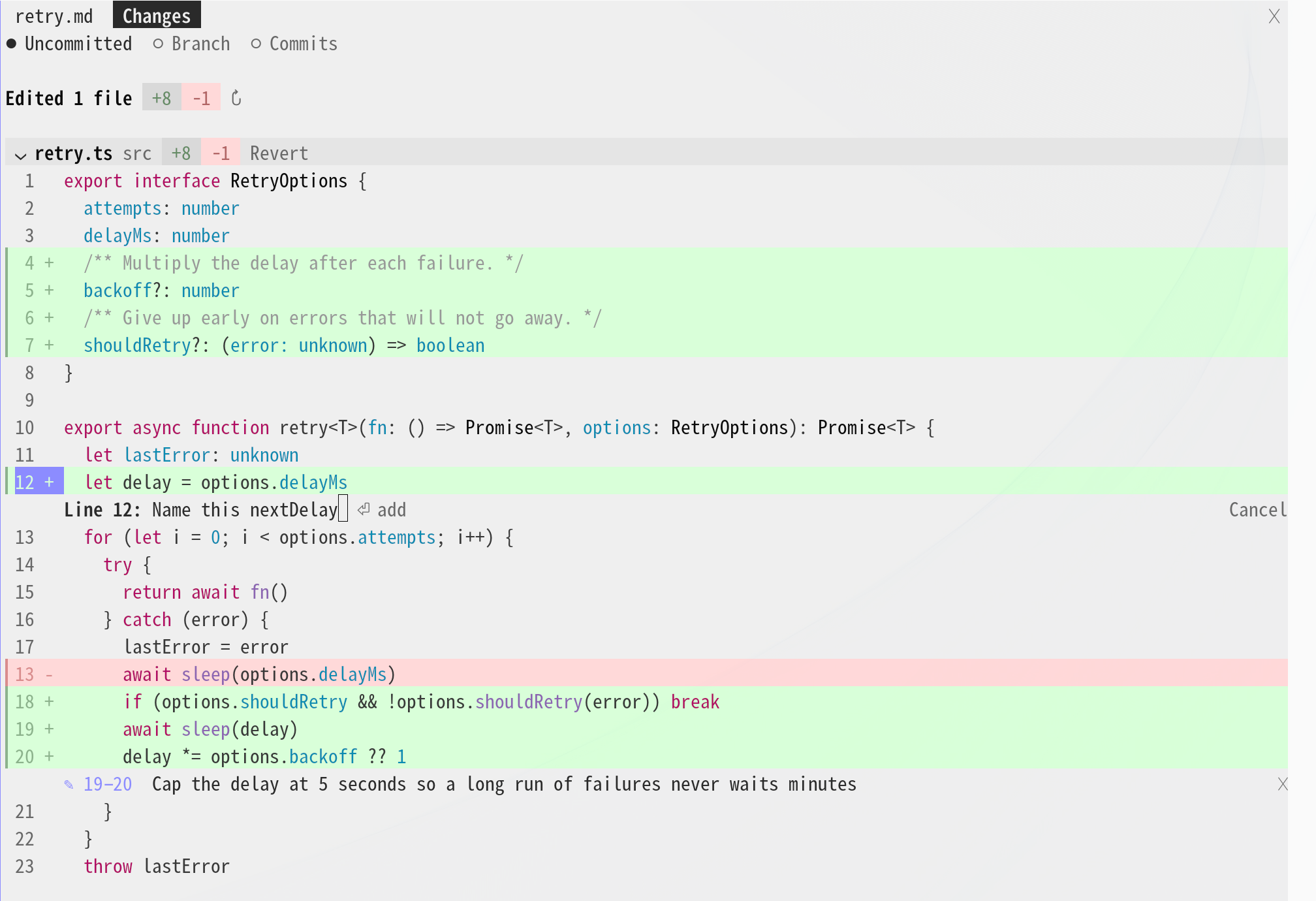
Task: Click the plus marker on line 4
Action: click(x=49, y=263)
